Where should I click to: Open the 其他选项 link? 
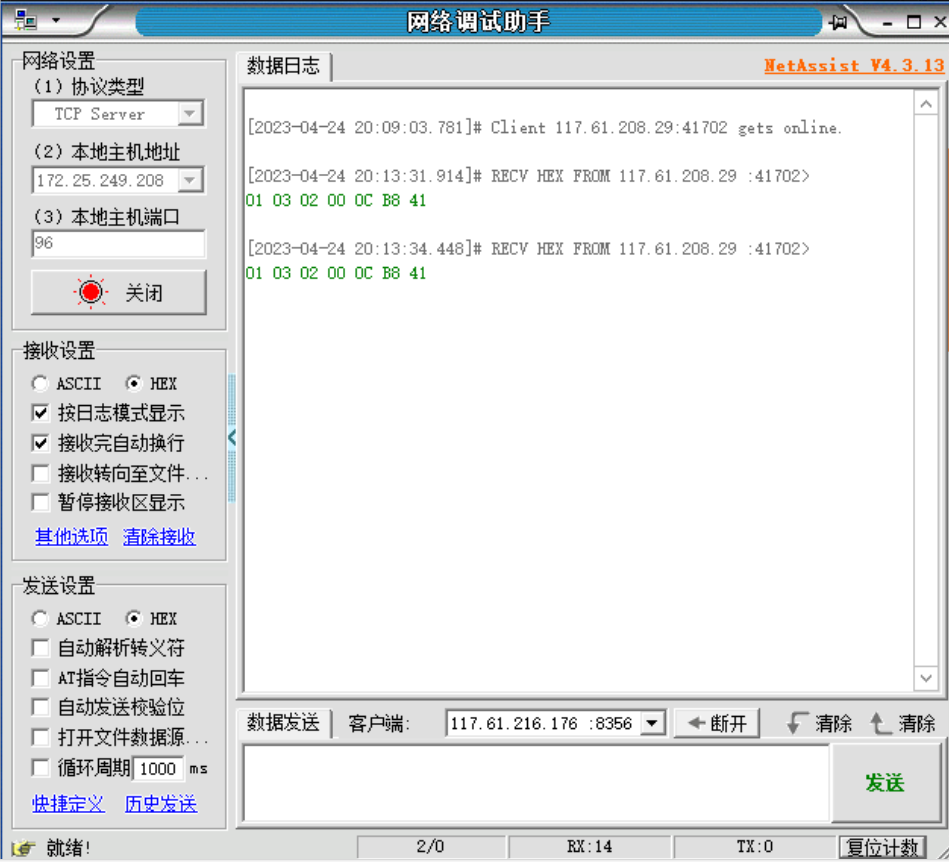click(x=71, y=536)
